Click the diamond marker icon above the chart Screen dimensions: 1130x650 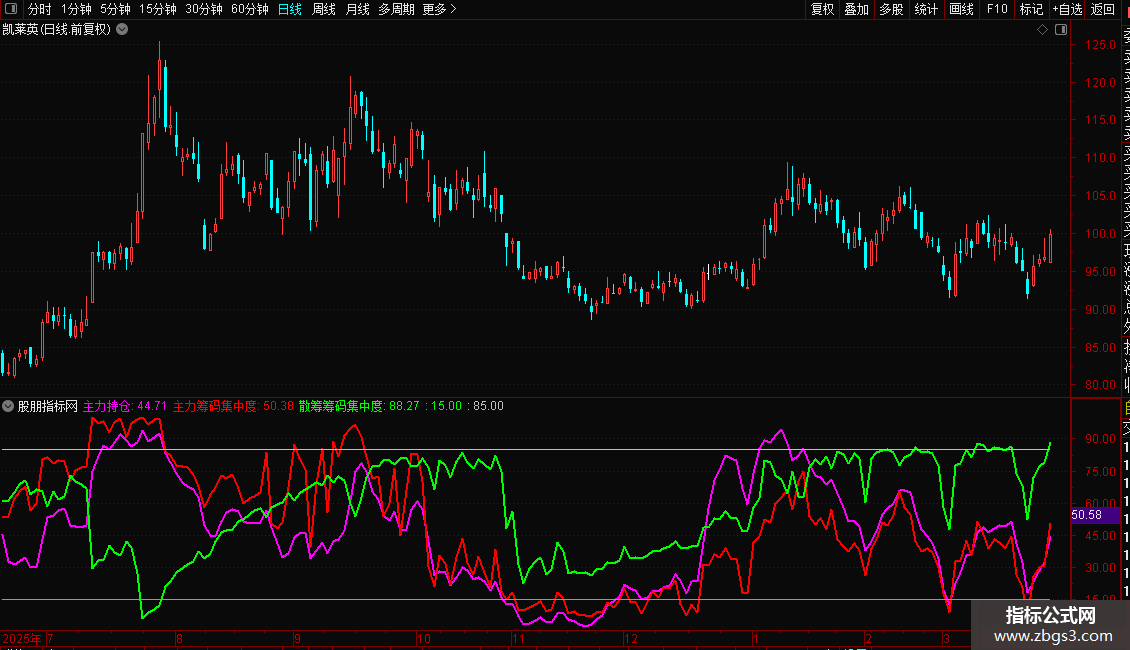1042,30
